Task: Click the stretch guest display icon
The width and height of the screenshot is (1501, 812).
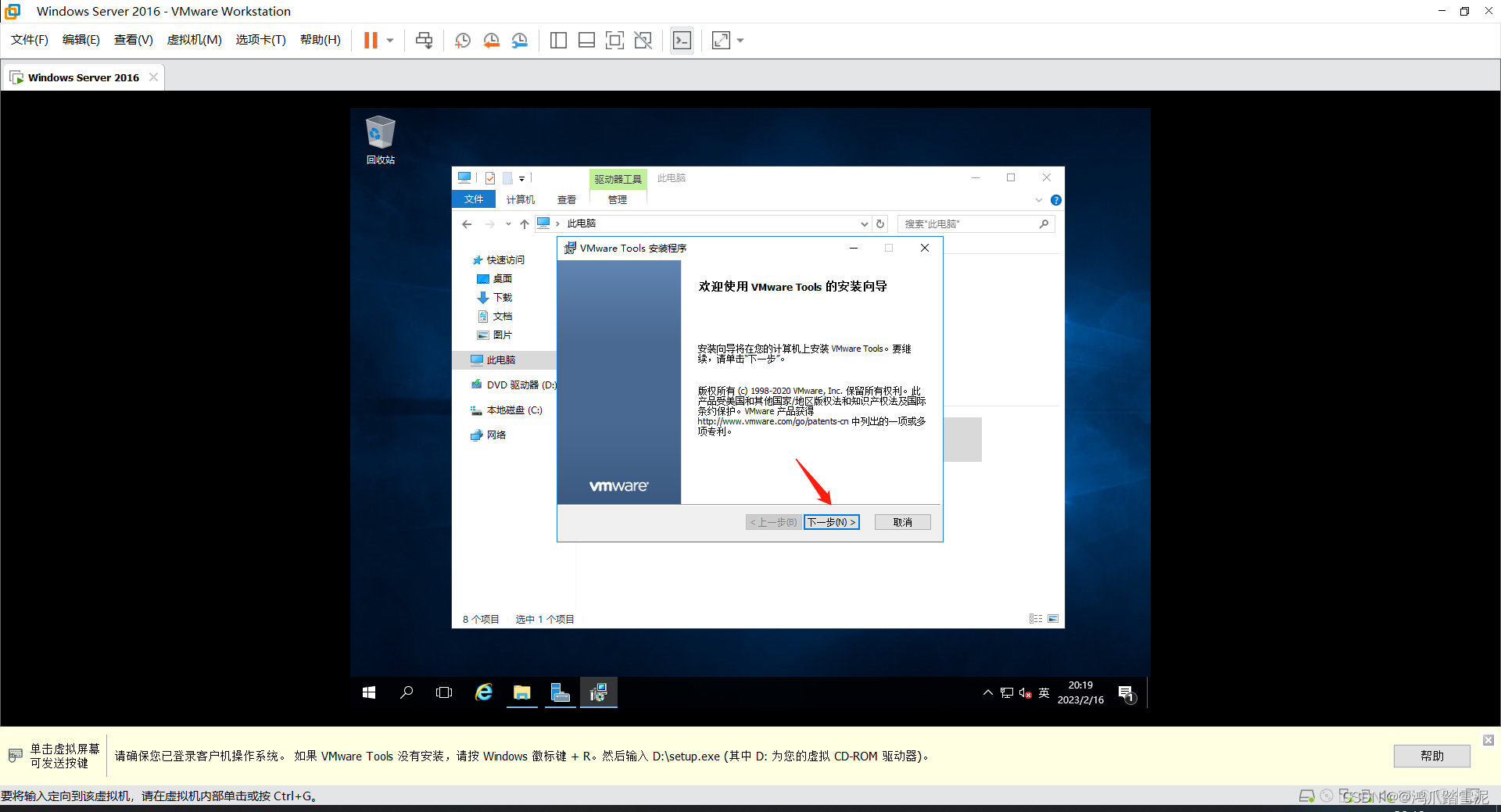Action: (722, 40)
